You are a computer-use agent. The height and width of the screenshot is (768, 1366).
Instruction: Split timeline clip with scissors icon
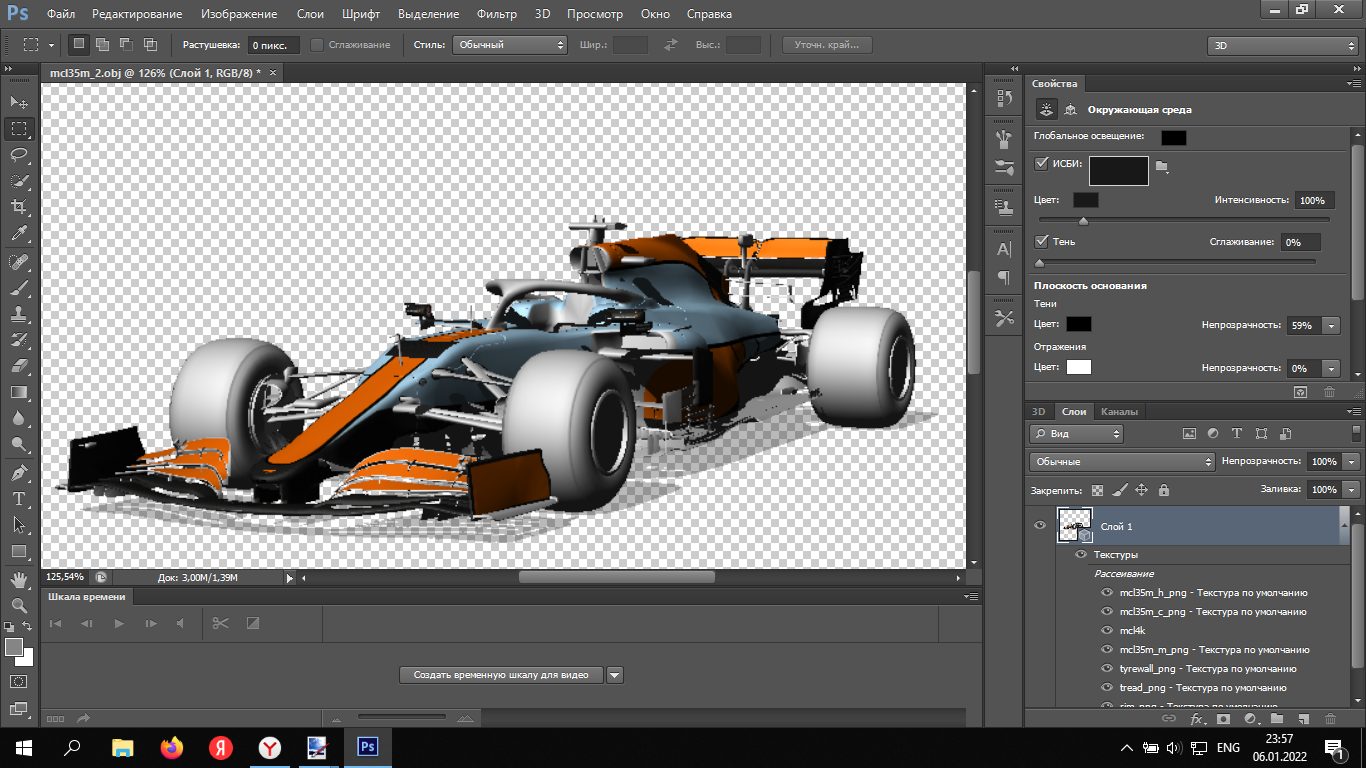pyautogui.click(x=221, y=623)
